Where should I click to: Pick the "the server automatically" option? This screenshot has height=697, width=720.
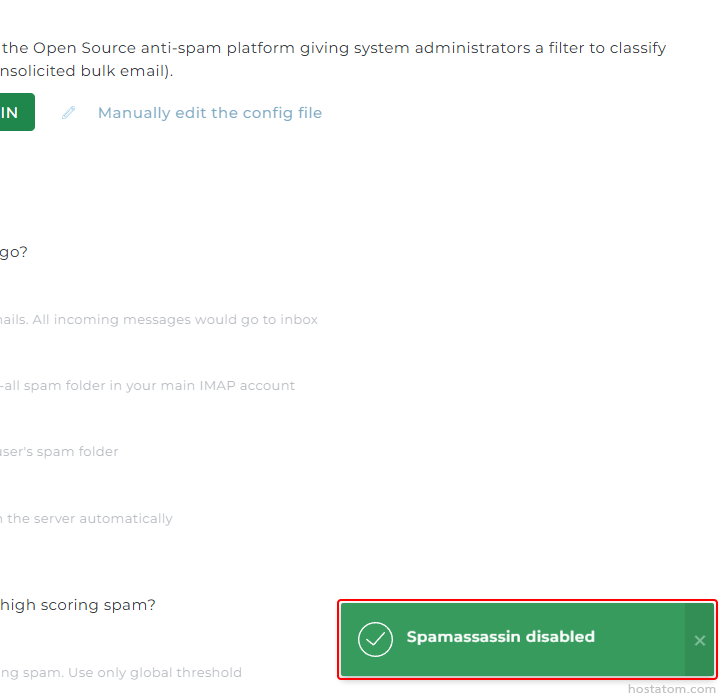point(88,519)
